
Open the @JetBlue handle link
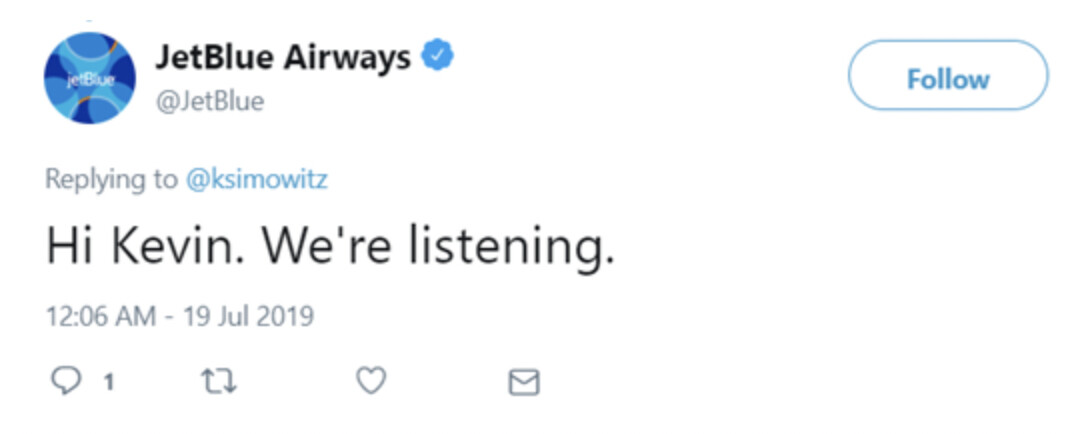pyautogui.click(x=209, y=102)
